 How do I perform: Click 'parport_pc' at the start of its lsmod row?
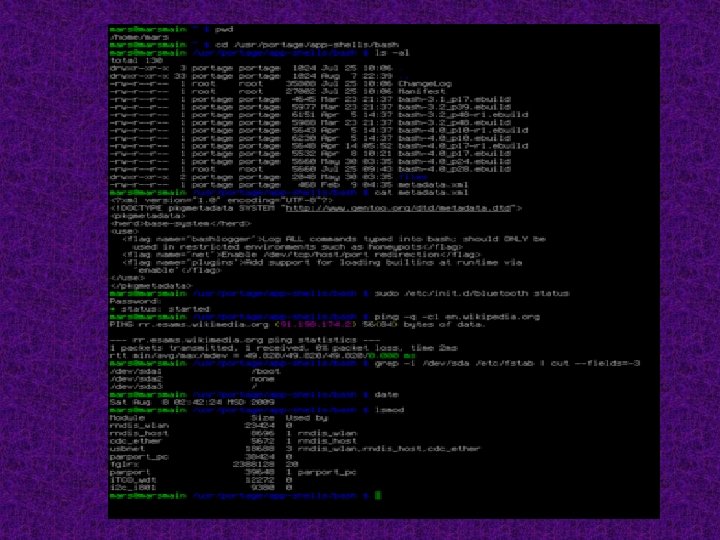[x=140, y=457]
